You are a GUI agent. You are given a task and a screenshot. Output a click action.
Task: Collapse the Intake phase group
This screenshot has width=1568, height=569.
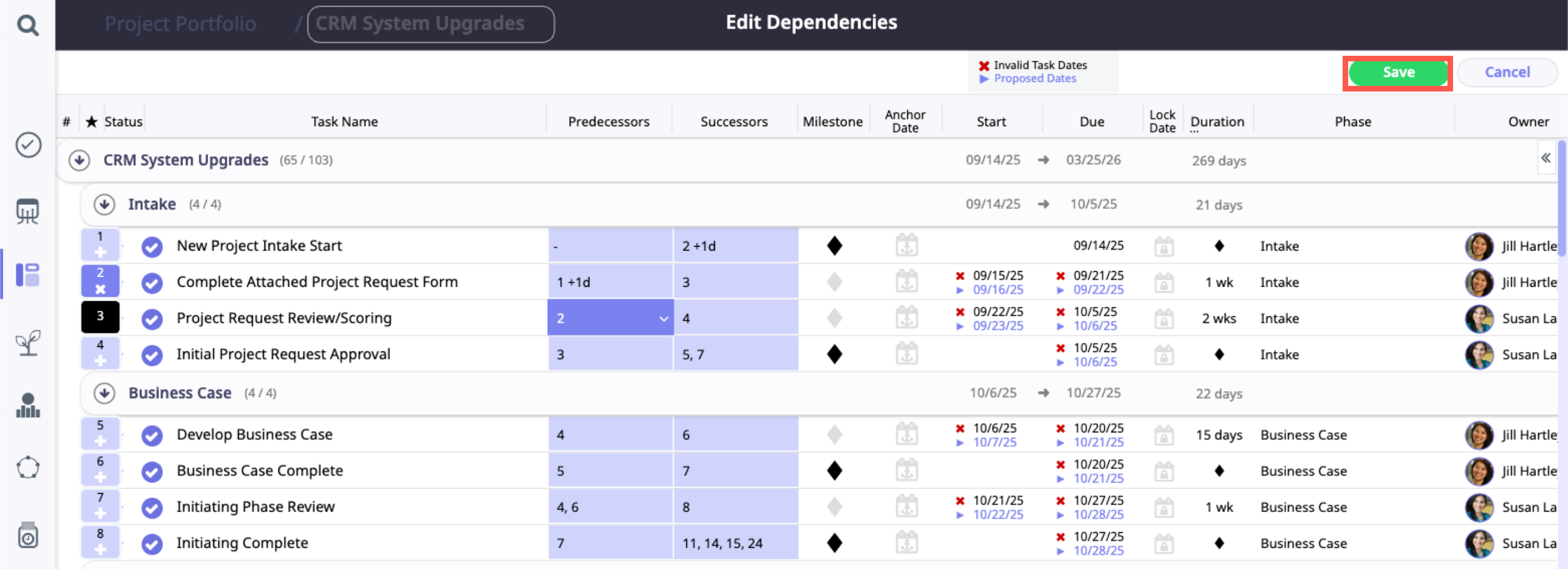[105, 205]
